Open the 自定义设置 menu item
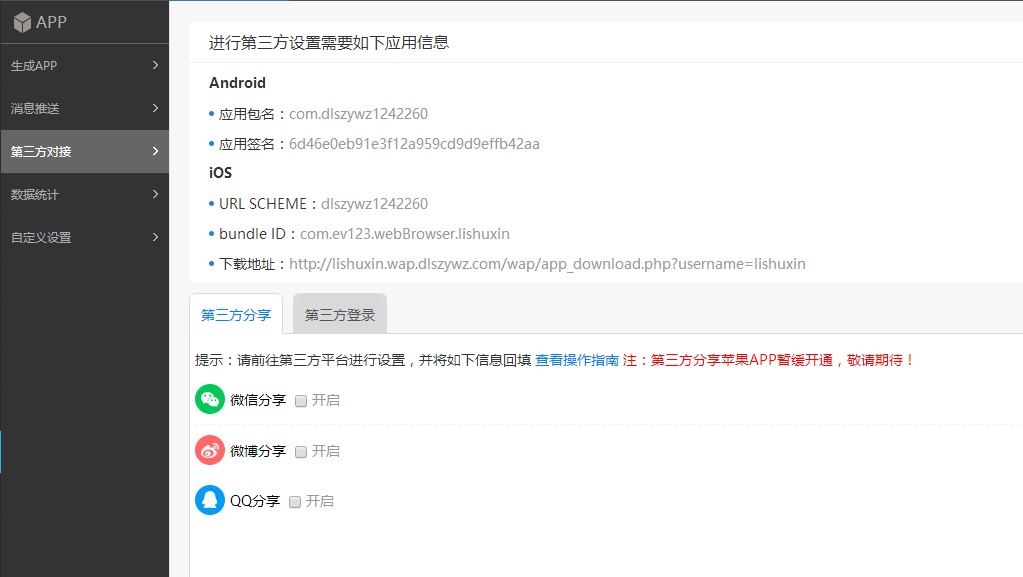The width and height of the screenshot is (1023, 577). [41, 238]
